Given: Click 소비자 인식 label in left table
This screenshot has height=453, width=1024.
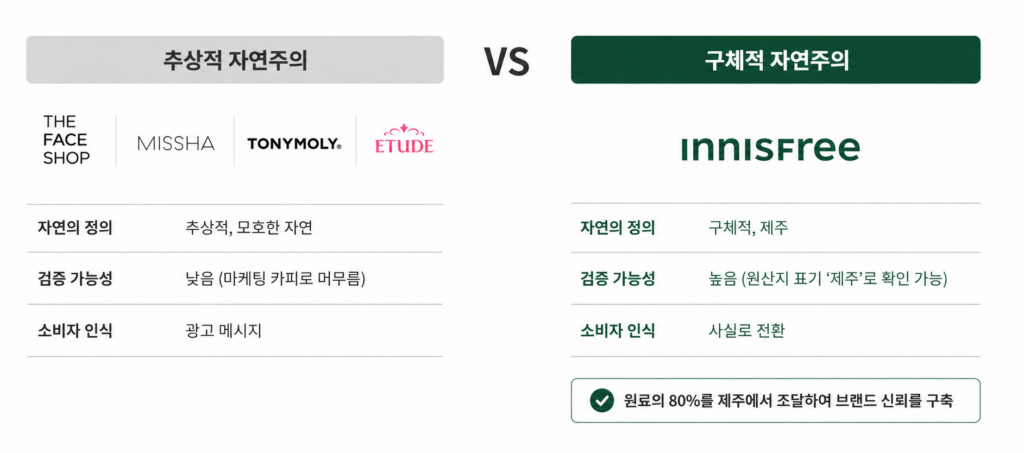Looking at the screenshot, I should pyautogui.click(x=75, y=331).
